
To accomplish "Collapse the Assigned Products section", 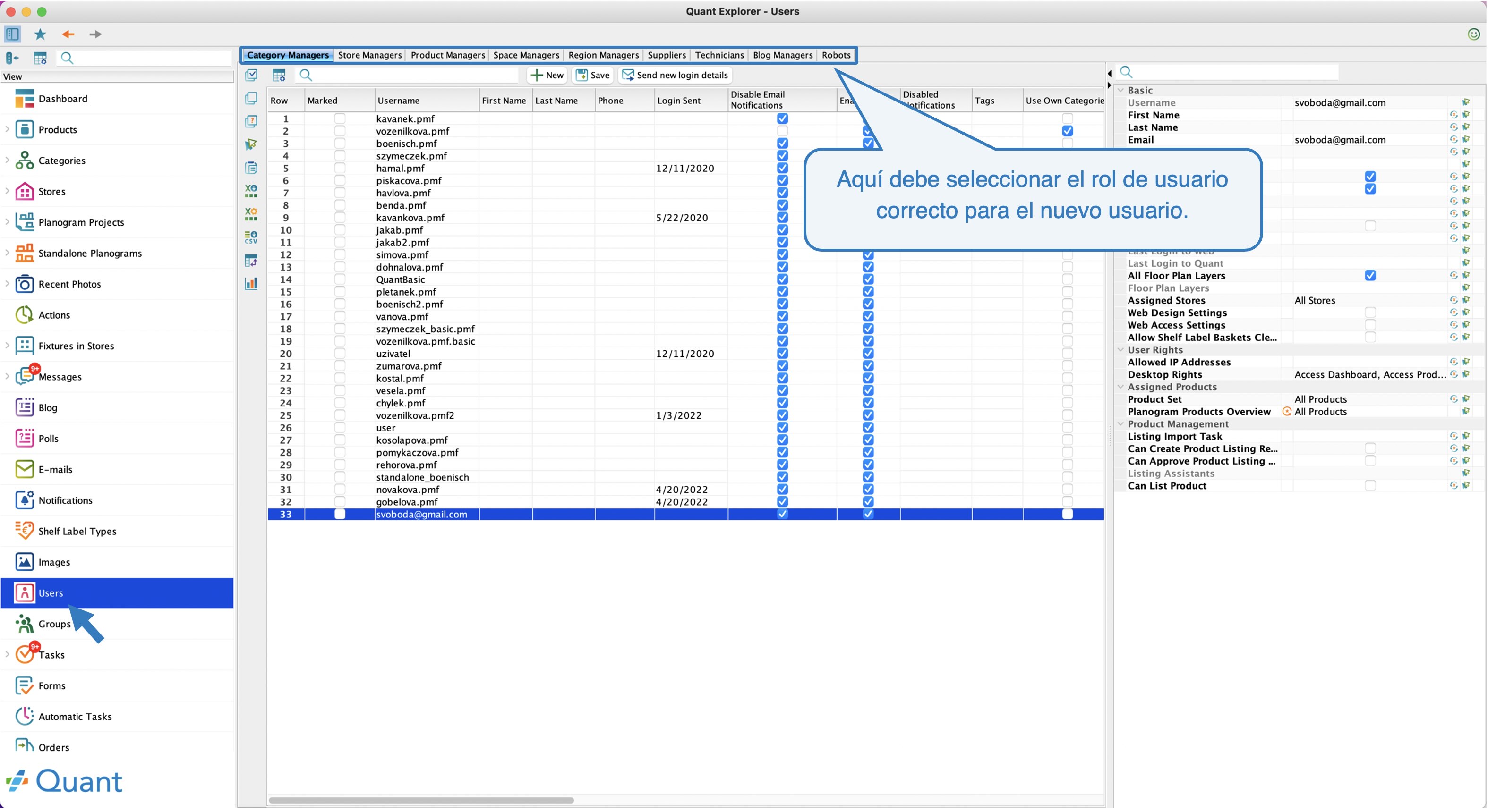I will point(1120,387).
